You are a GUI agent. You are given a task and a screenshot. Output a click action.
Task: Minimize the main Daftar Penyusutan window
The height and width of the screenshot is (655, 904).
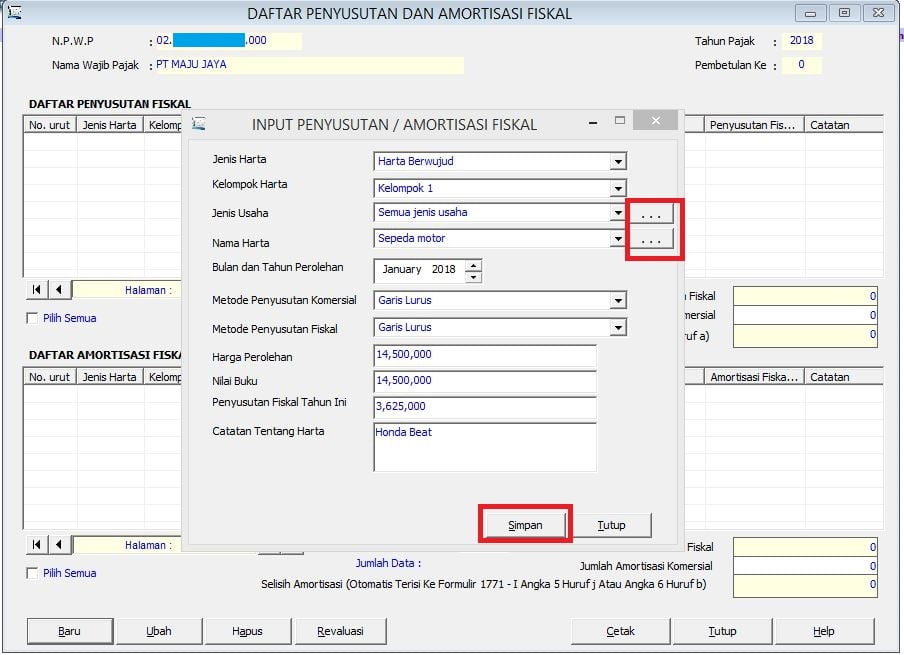(811, 13)
